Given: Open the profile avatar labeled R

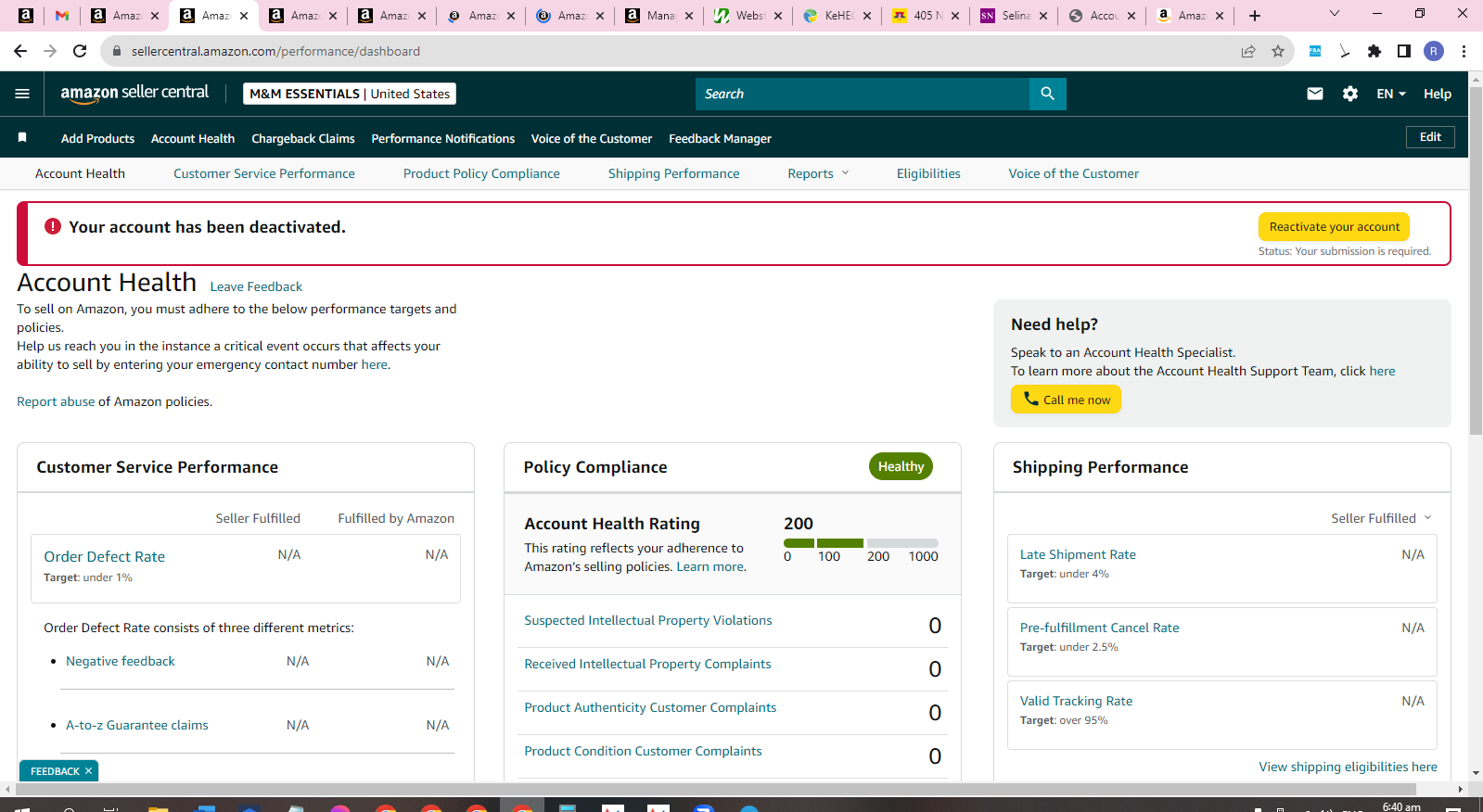Looking at the screenshot, I should pyautogui.click(x=1434, y=51).
